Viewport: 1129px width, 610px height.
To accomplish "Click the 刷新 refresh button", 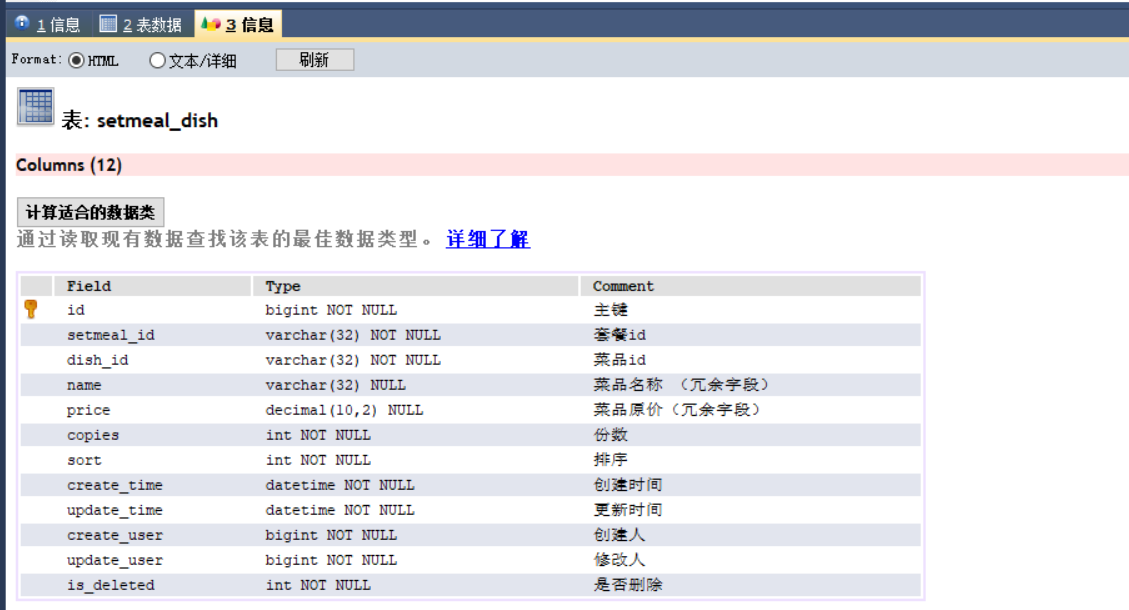I will tap(315, 60).
